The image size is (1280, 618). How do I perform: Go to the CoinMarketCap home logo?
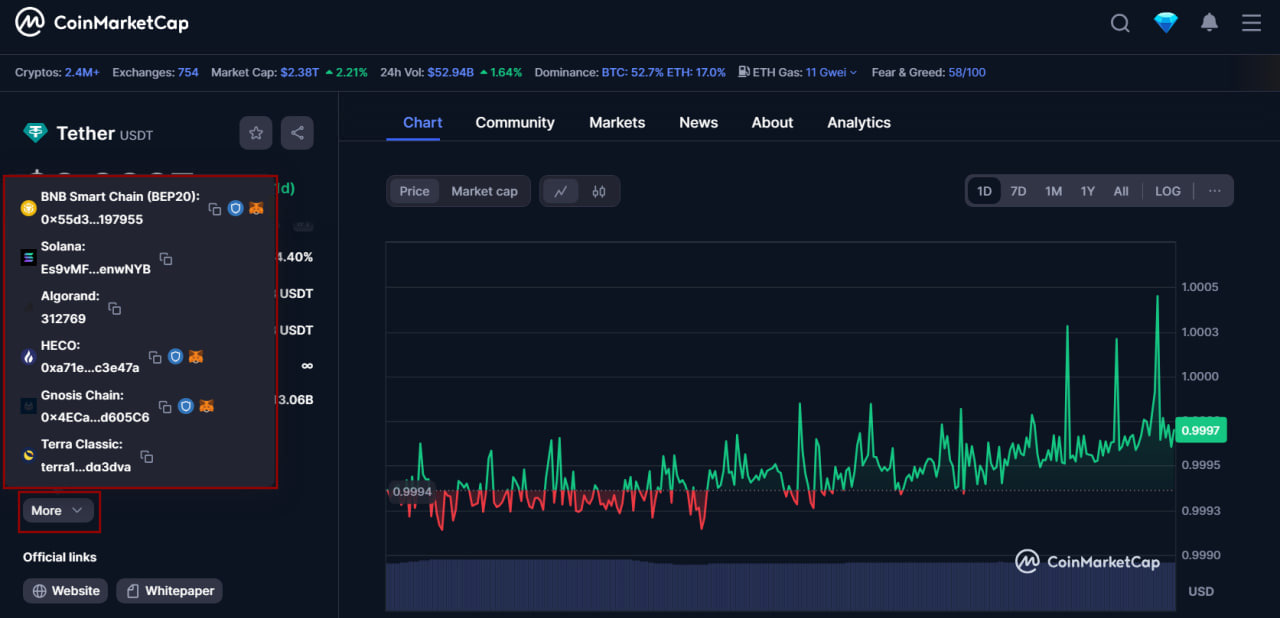[x=102, y=22]
